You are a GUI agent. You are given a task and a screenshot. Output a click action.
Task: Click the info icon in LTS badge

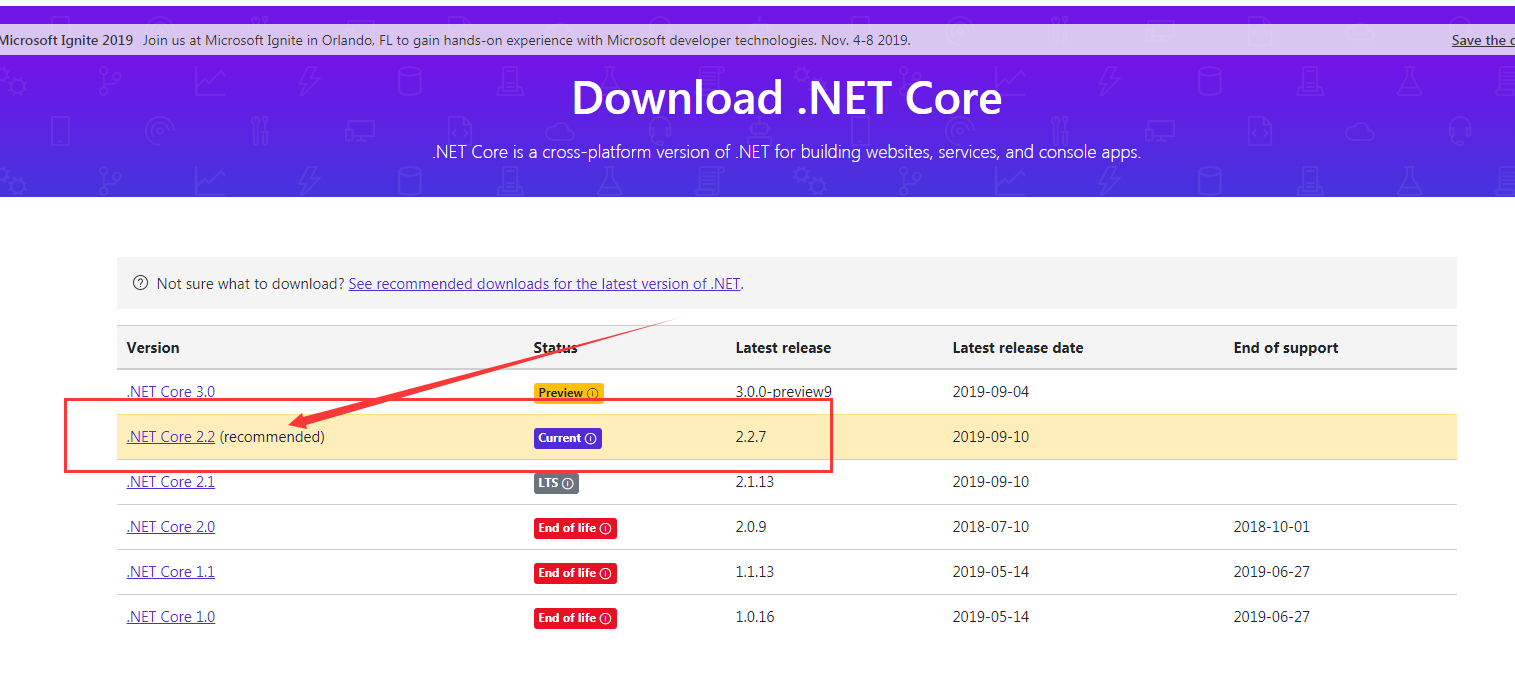(568, 483)
